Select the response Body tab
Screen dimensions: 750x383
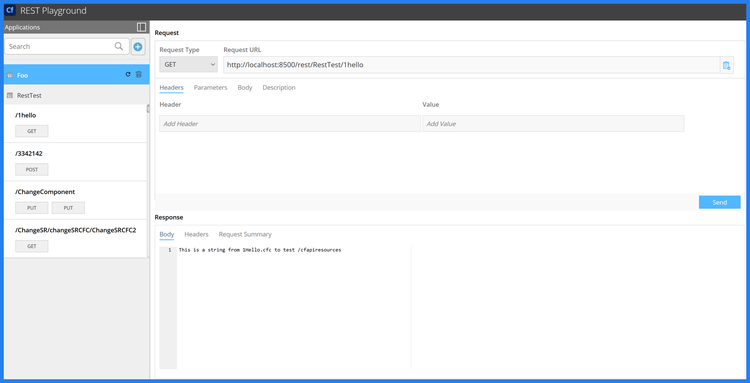click(x=166, y=234)
